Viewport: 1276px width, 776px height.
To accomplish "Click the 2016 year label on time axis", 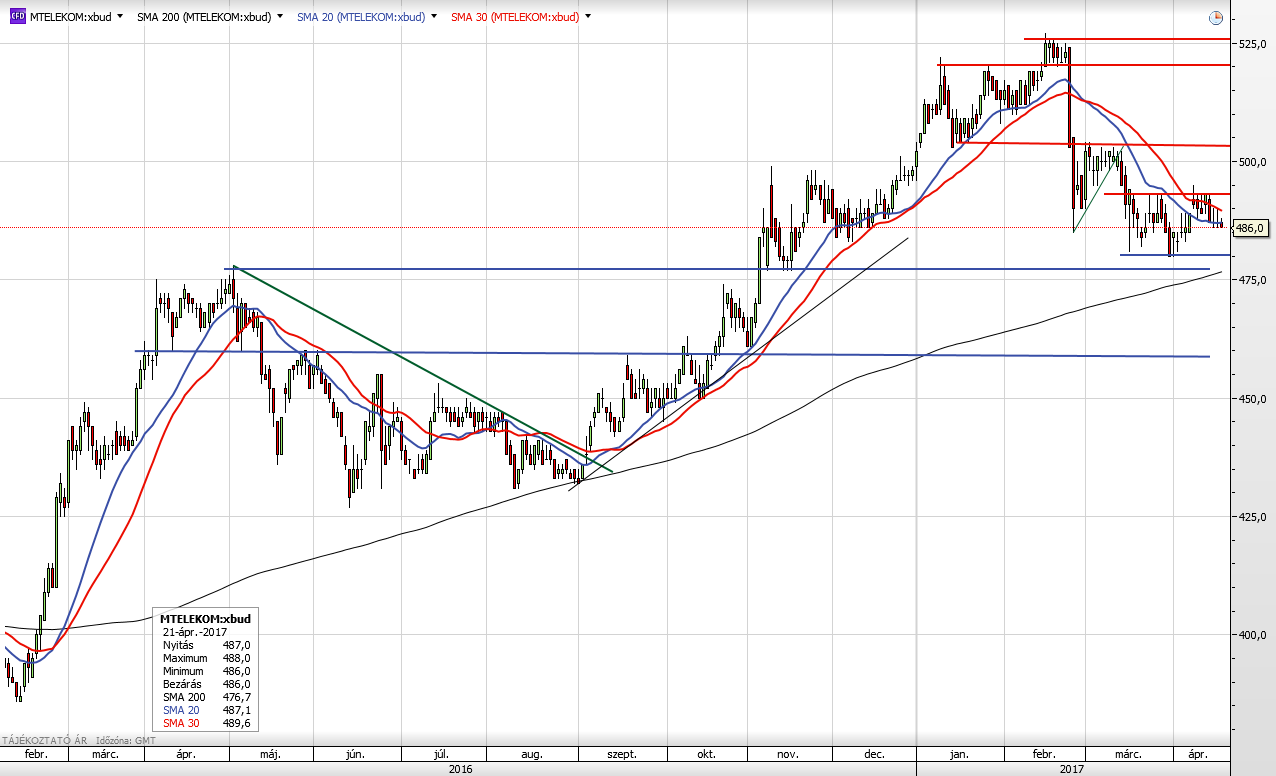I will pos(460,769).
